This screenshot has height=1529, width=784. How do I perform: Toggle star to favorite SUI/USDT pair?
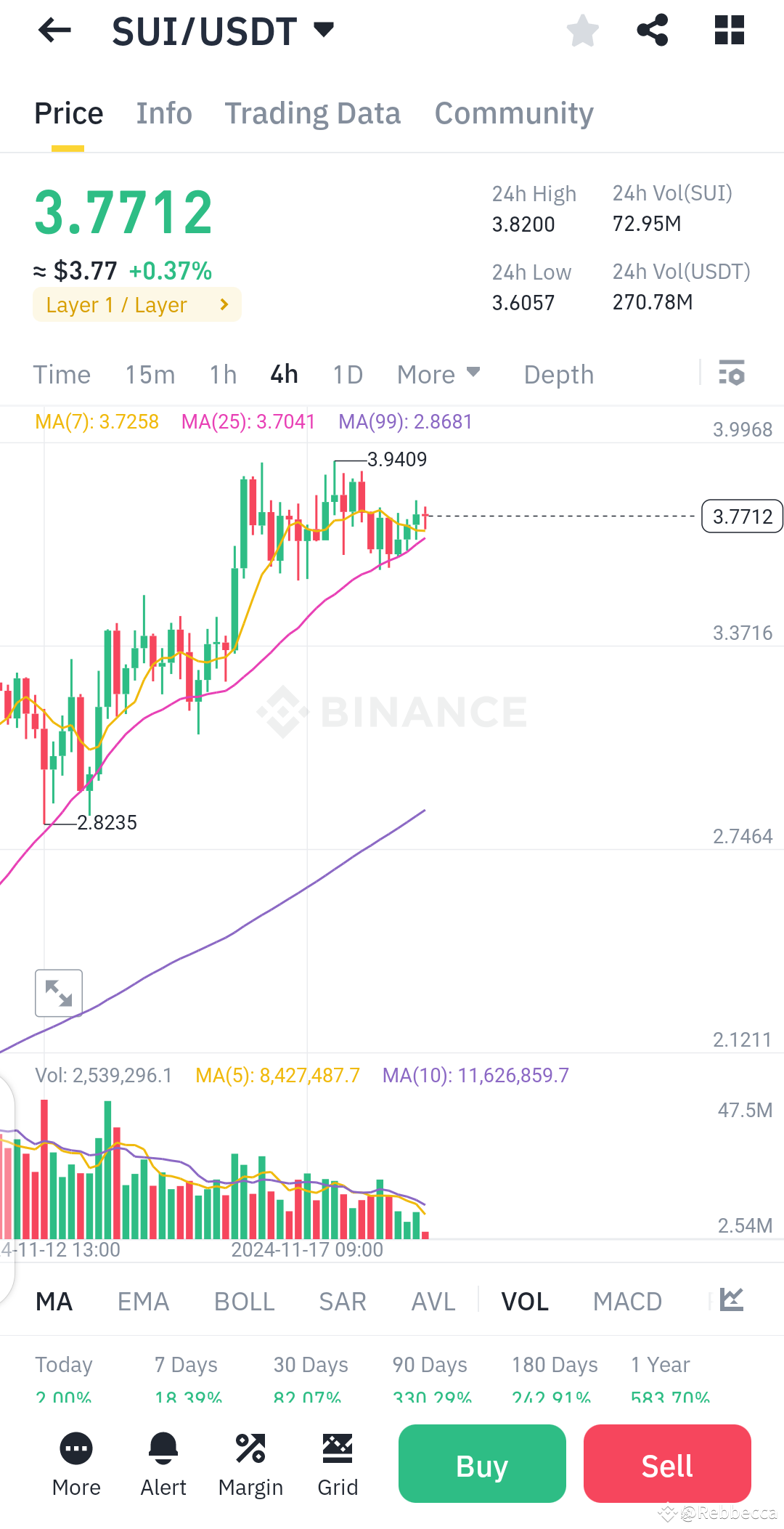pyautogui.click(x=582, y=31)
